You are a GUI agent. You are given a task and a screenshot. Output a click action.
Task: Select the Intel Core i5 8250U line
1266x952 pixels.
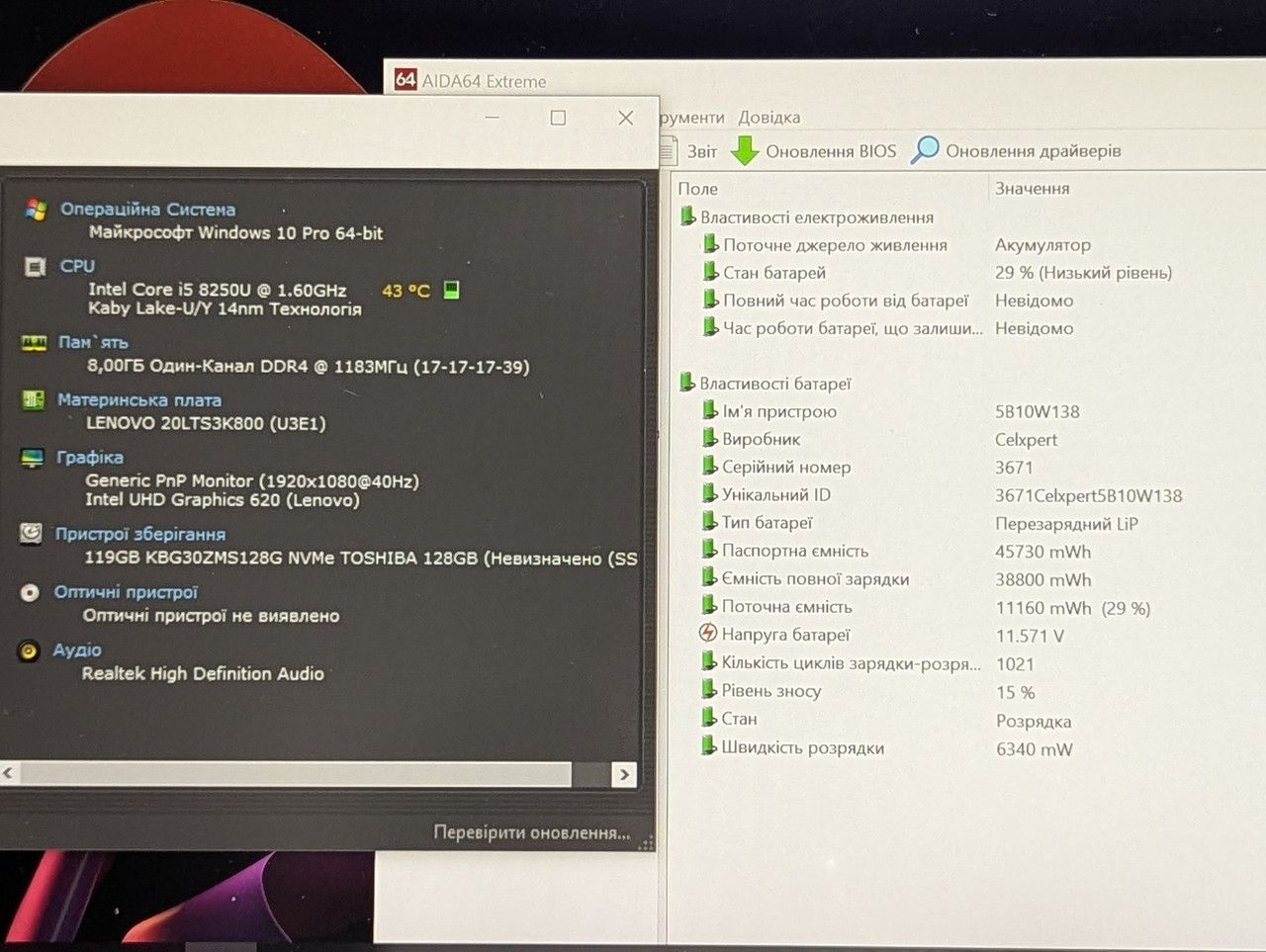point(218,290)
